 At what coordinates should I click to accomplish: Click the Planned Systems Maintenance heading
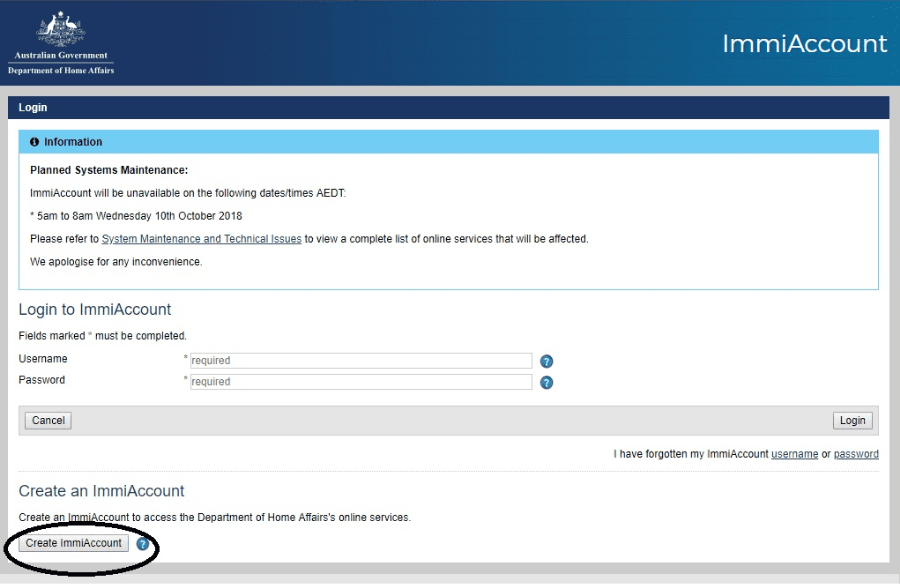click(x=109, y=170)
